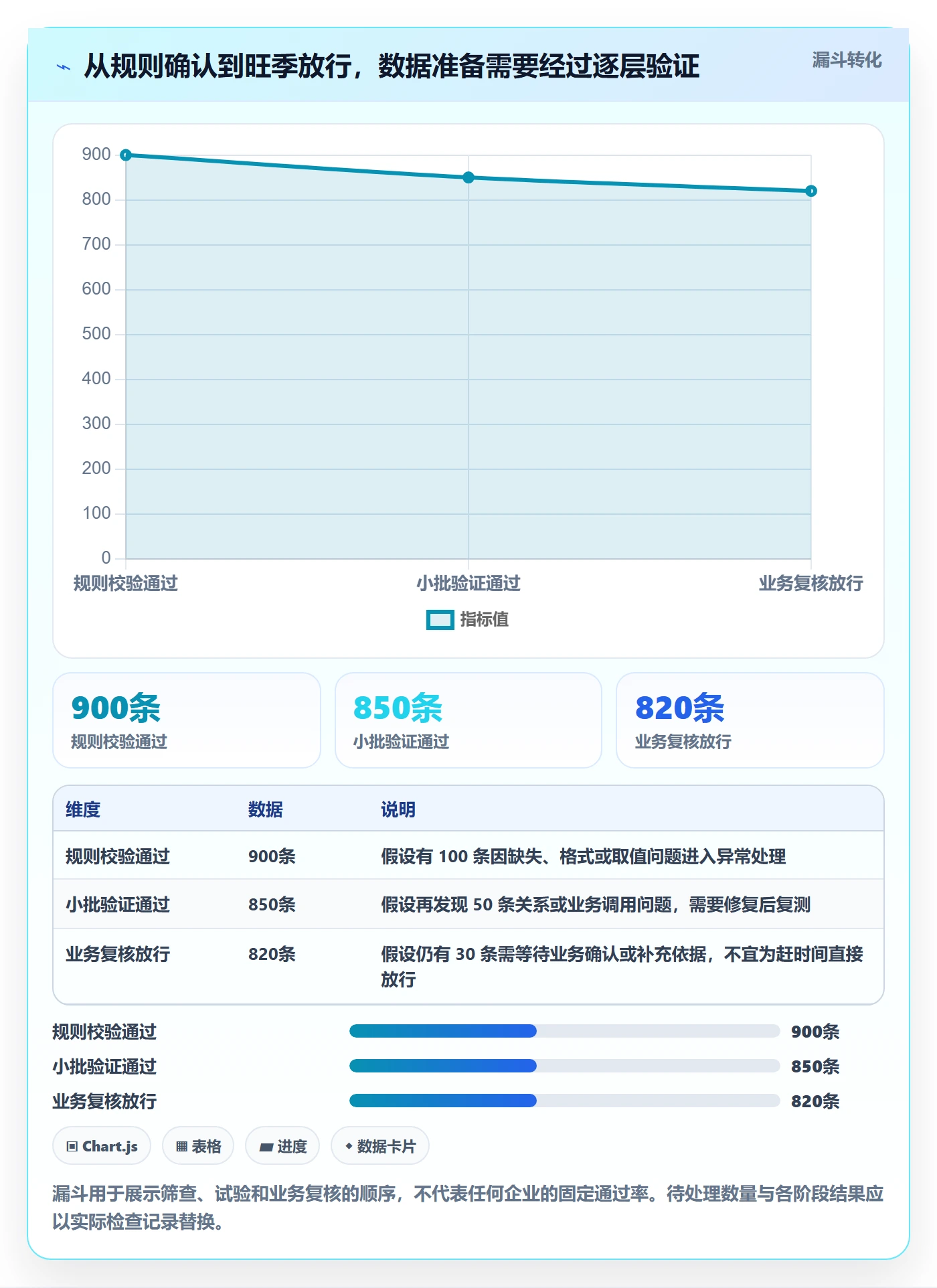Select the Chart.js tag chip
Image resolution: width=937 pixels, height=1288 pixels.
pyautogui.click(x=102, y=1146)
